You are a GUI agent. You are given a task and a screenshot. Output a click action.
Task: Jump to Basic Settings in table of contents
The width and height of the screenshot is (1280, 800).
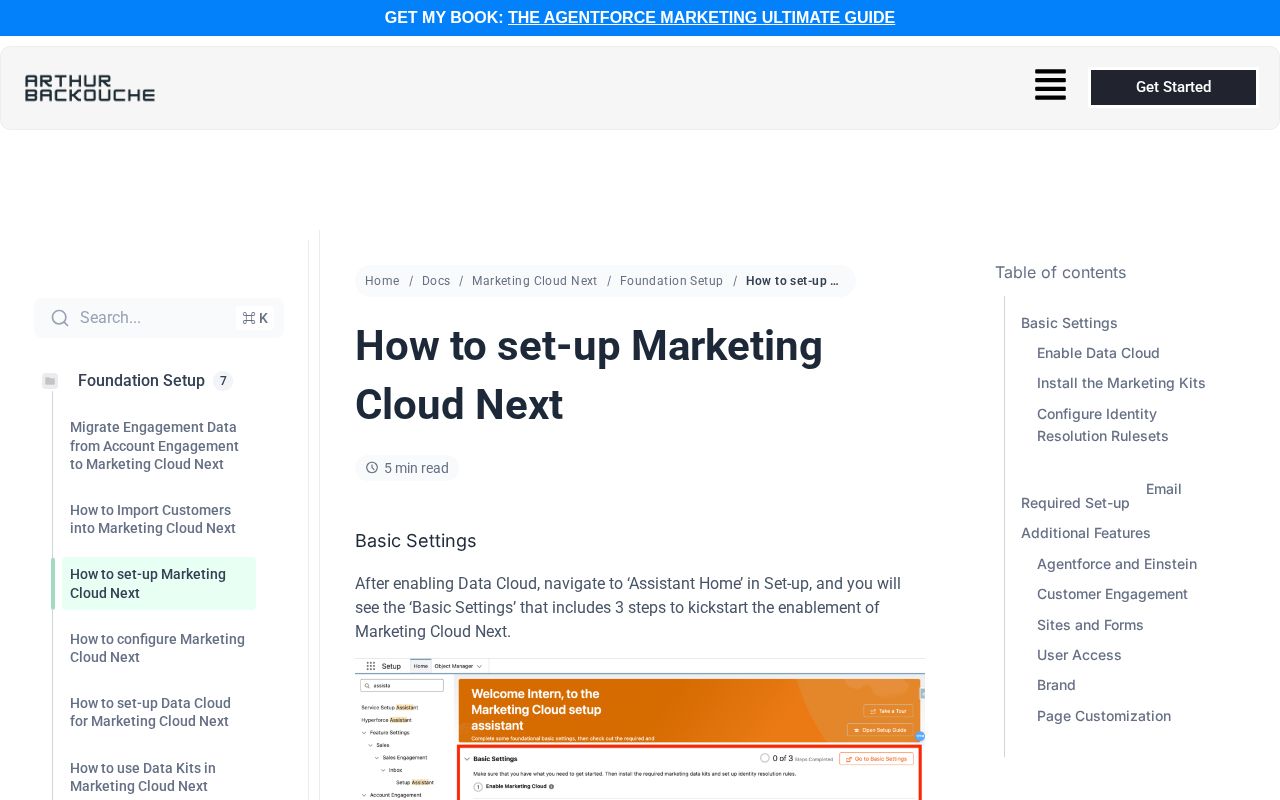(1069, 323)
